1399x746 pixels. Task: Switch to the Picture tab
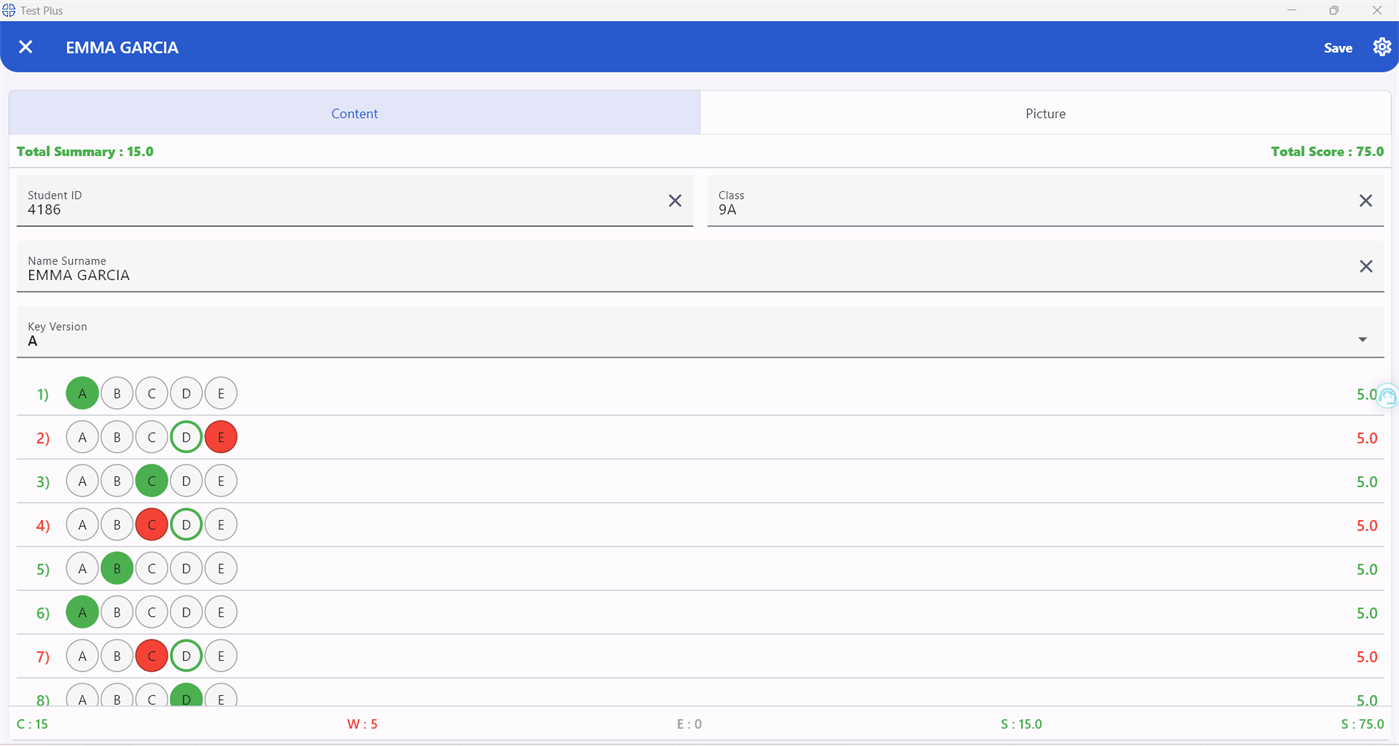point(1045,112)
